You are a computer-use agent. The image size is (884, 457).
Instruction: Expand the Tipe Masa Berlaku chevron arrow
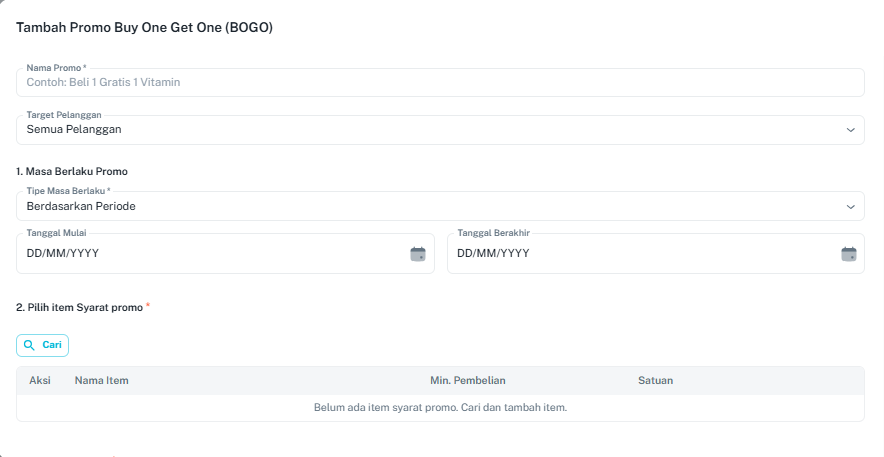850,207
